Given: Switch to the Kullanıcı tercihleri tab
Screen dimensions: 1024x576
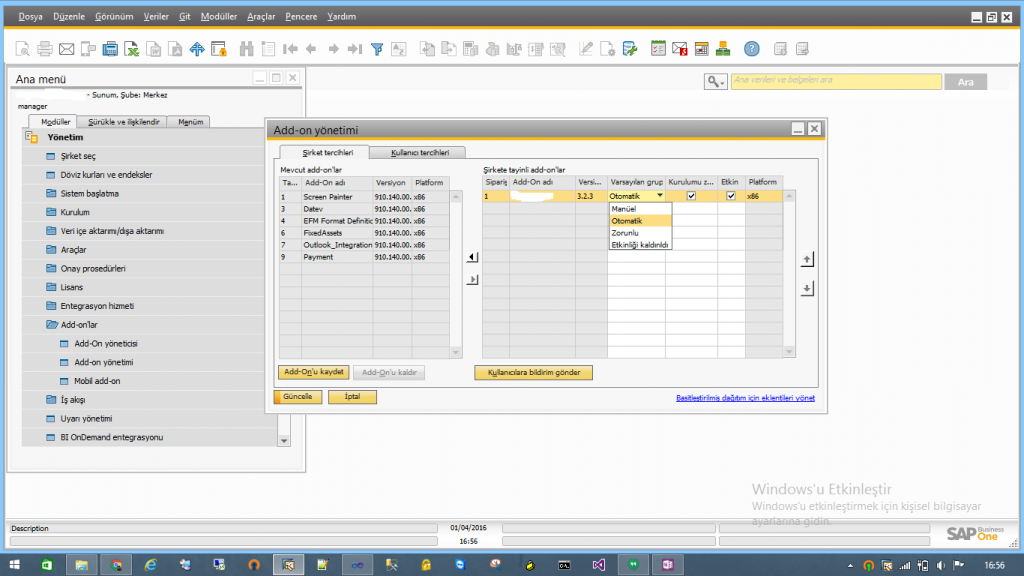Looking at the screenshot, I should pos(421,152).
